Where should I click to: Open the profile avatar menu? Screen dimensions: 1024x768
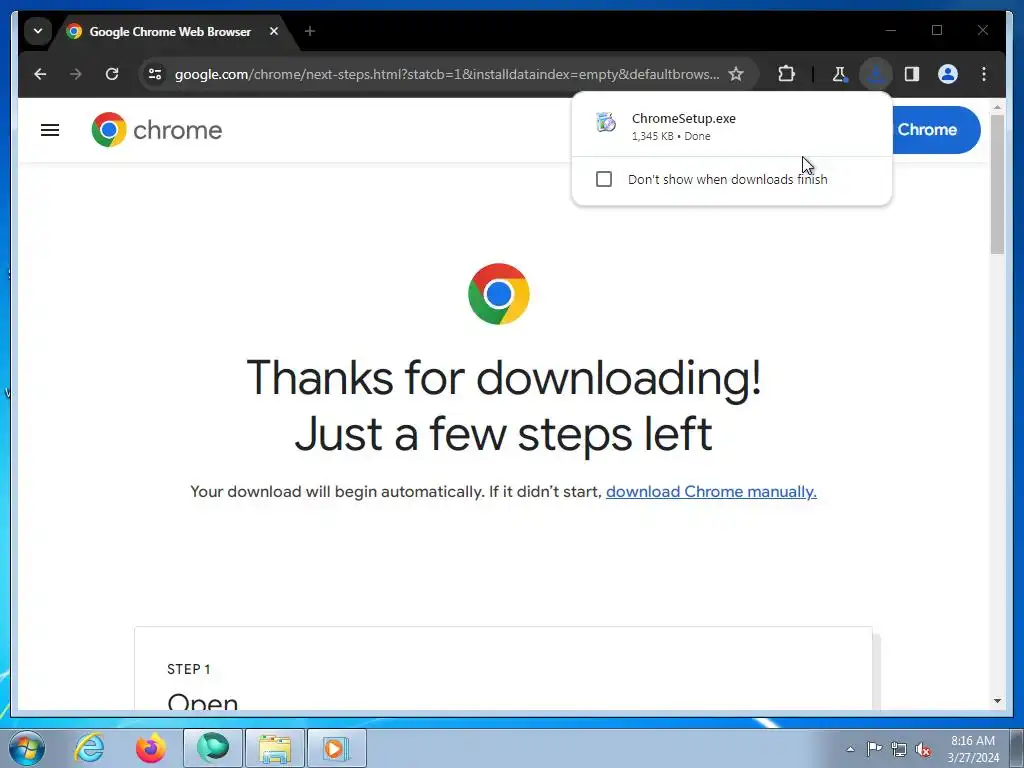pos(948,74)
